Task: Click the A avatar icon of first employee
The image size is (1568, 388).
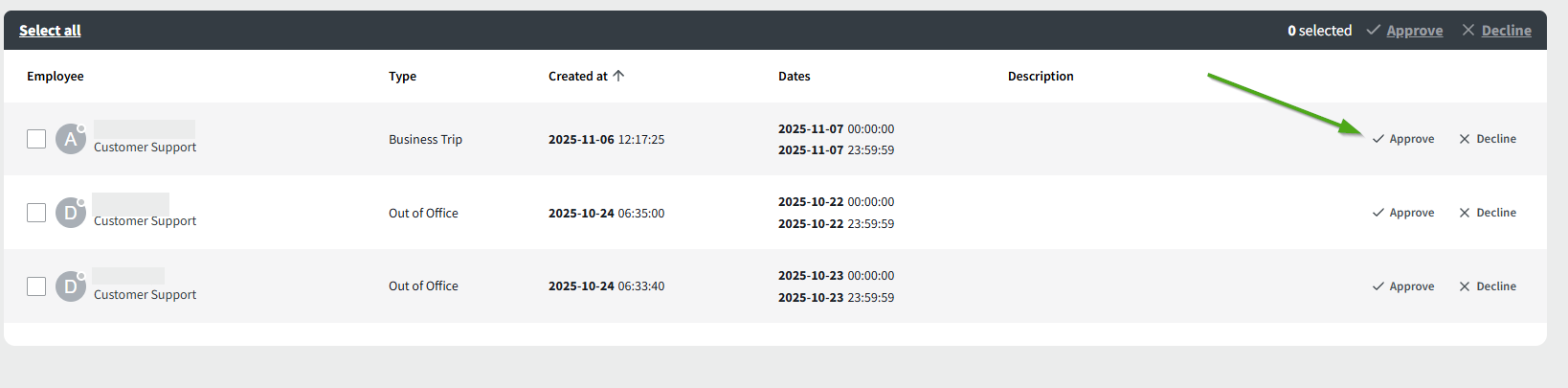Action: [x=70, y=140]
